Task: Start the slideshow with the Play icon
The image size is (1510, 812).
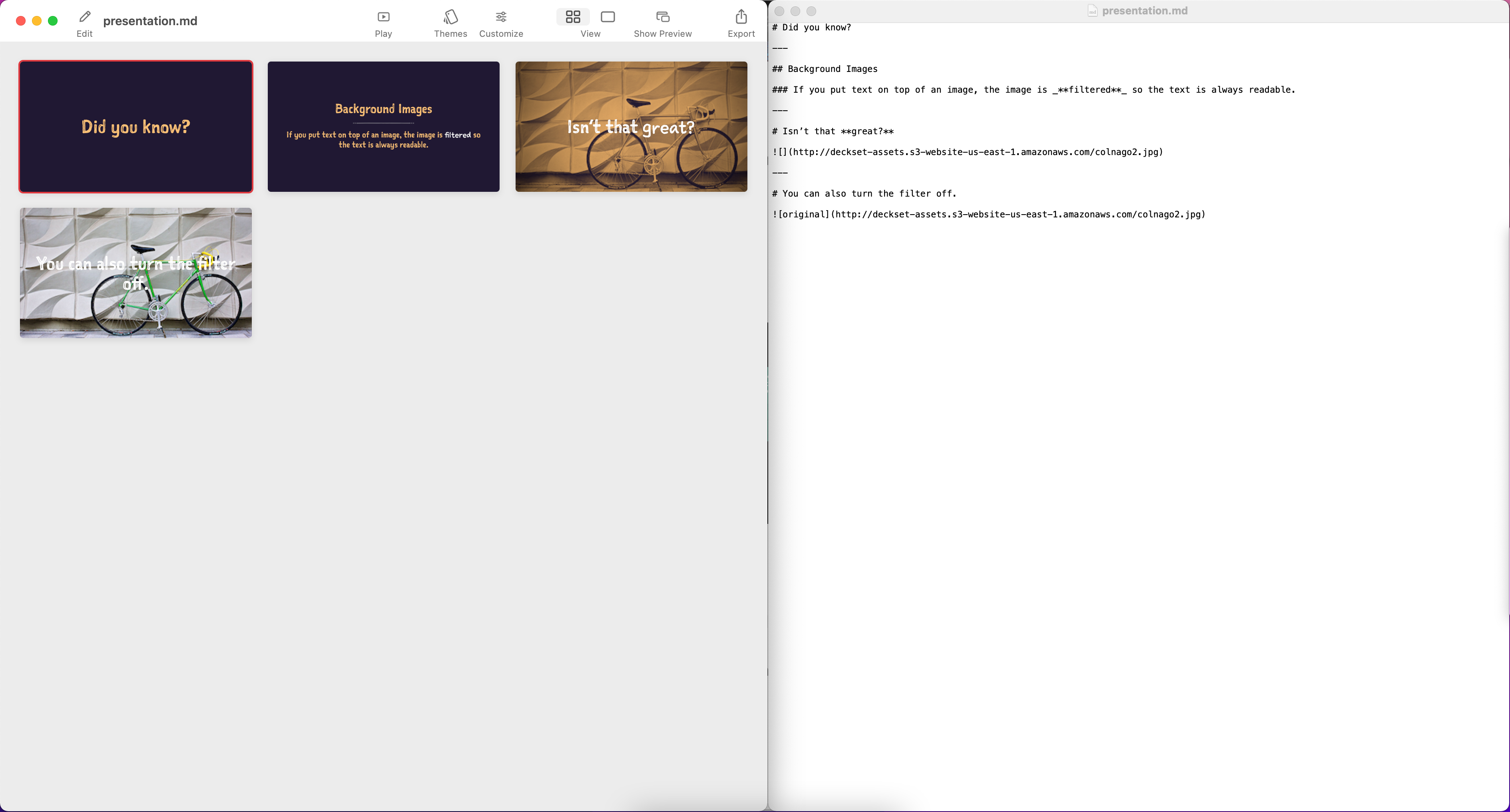Action: tap(383, 17)
